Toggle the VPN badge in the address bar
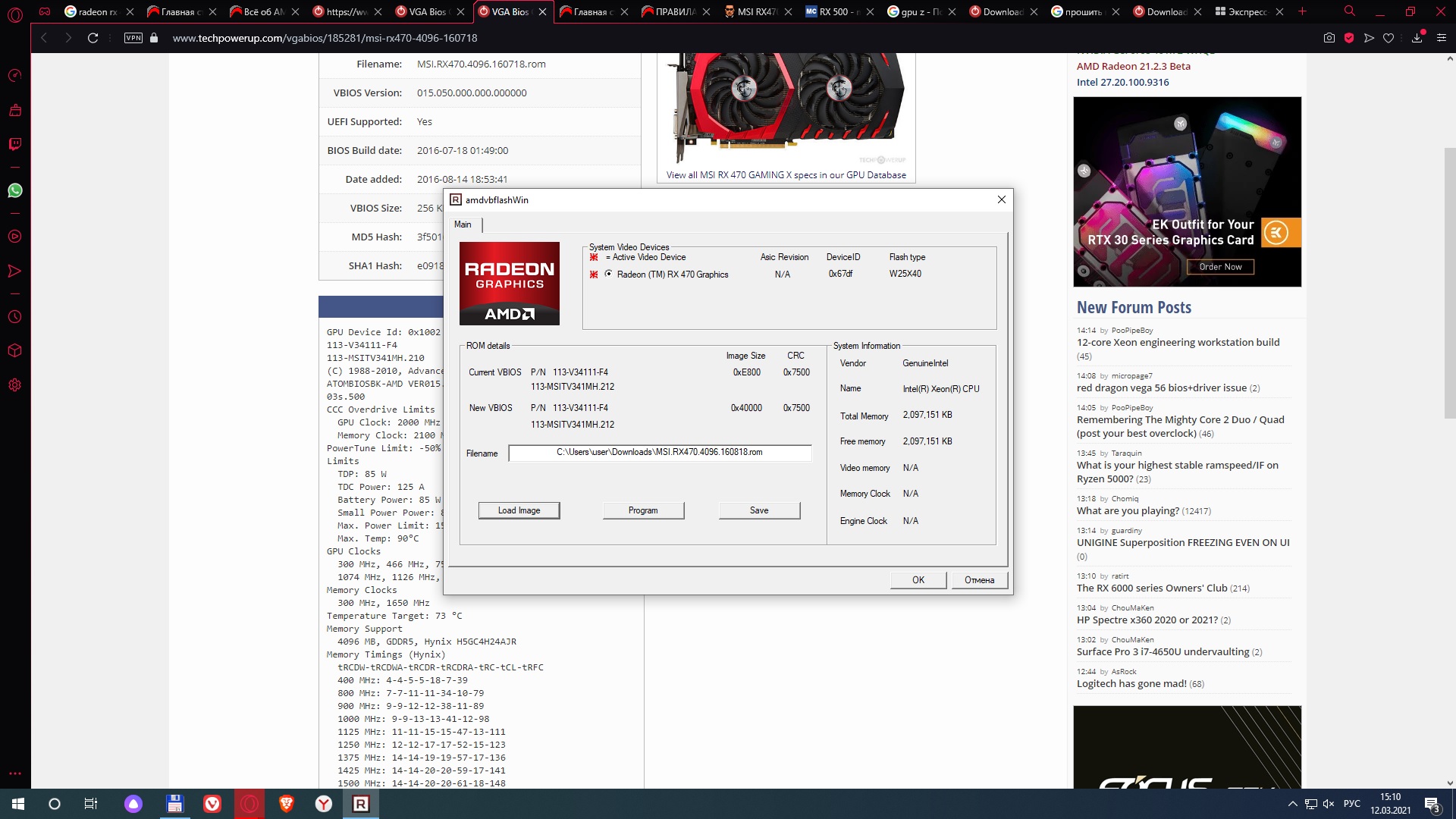Screen dimensions: 1456x819 (x=133, y=38)
